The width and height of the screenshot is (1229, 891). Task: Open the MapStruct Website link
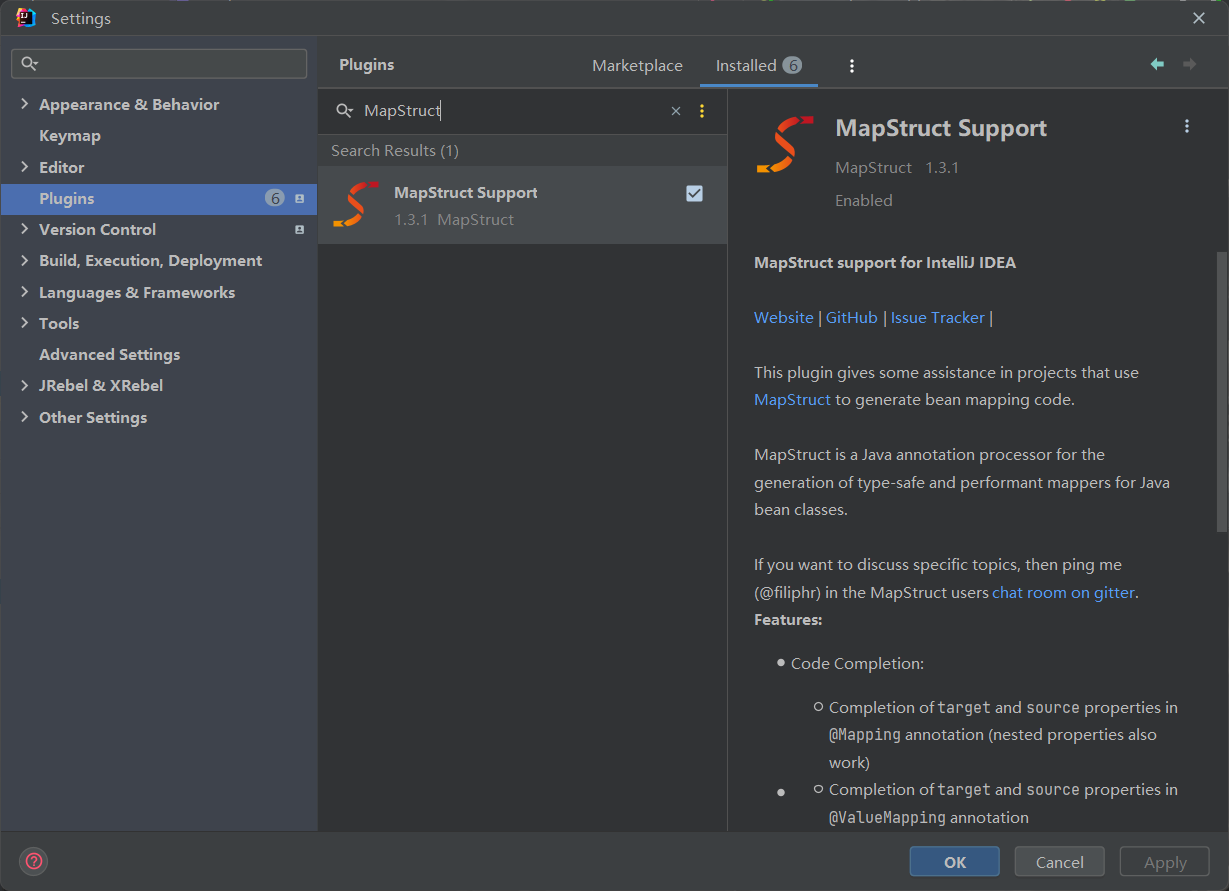pos(784,318)
